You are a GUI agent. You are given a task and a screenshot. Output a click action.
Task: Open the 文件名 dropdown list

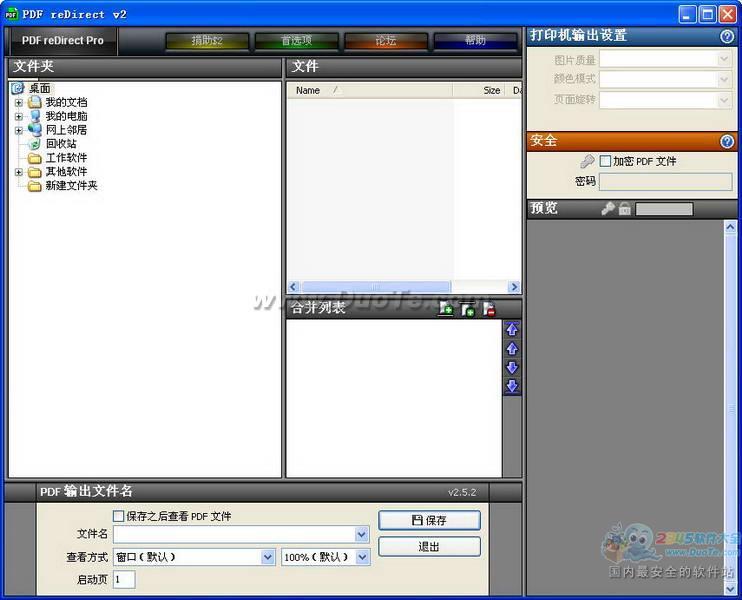pyautogui.click(x=362, y=535)
